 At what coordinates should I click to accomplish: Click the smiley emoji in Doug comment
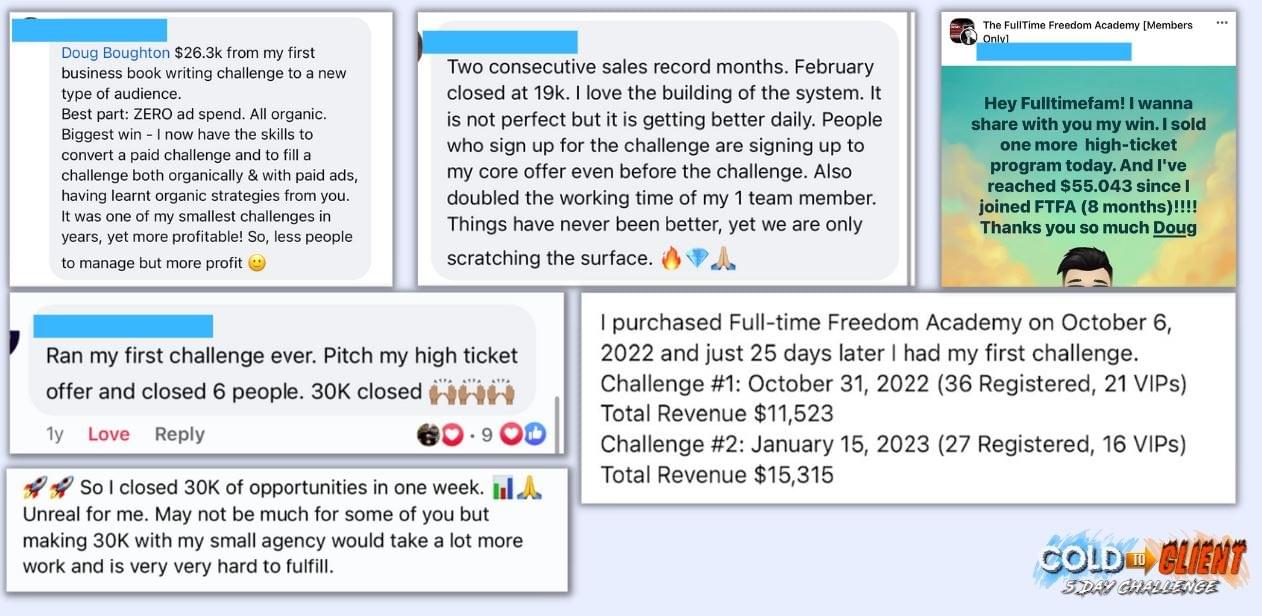(257, 263)
